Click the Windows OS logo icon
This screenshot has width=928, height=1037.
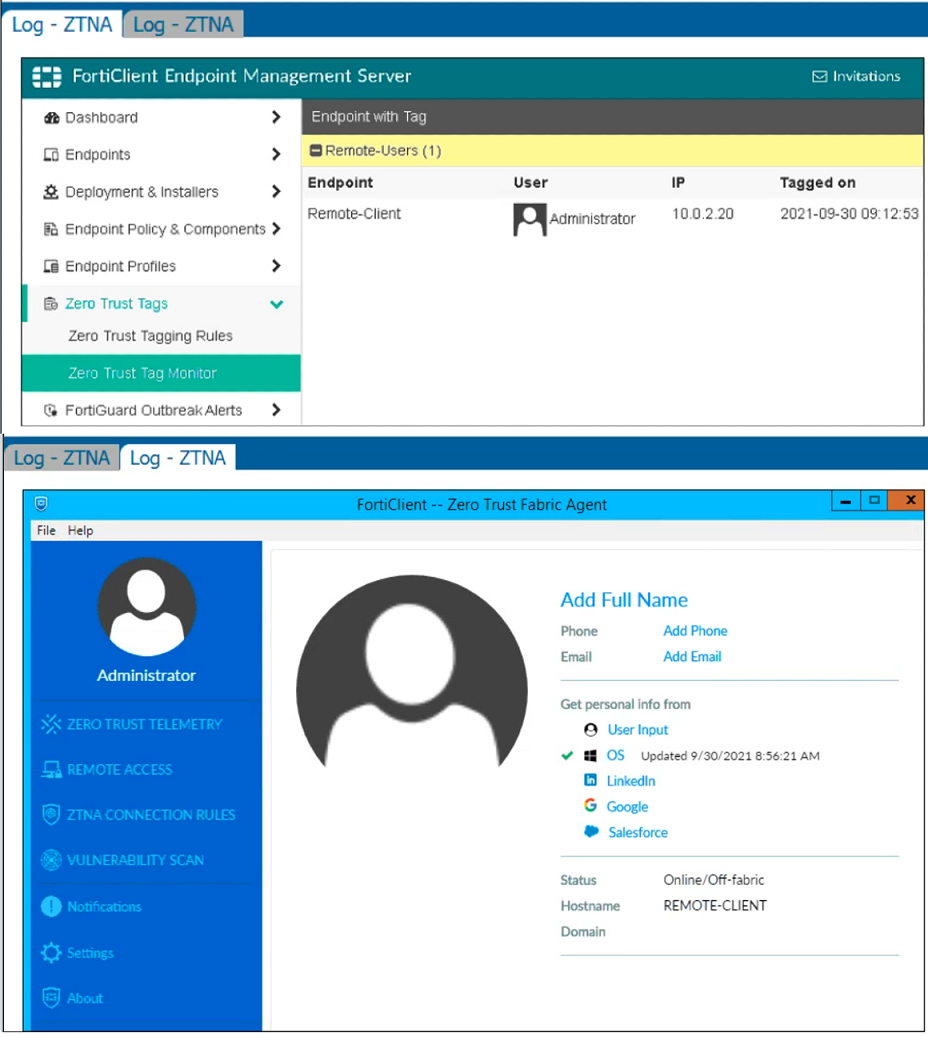tap(590, 755)
